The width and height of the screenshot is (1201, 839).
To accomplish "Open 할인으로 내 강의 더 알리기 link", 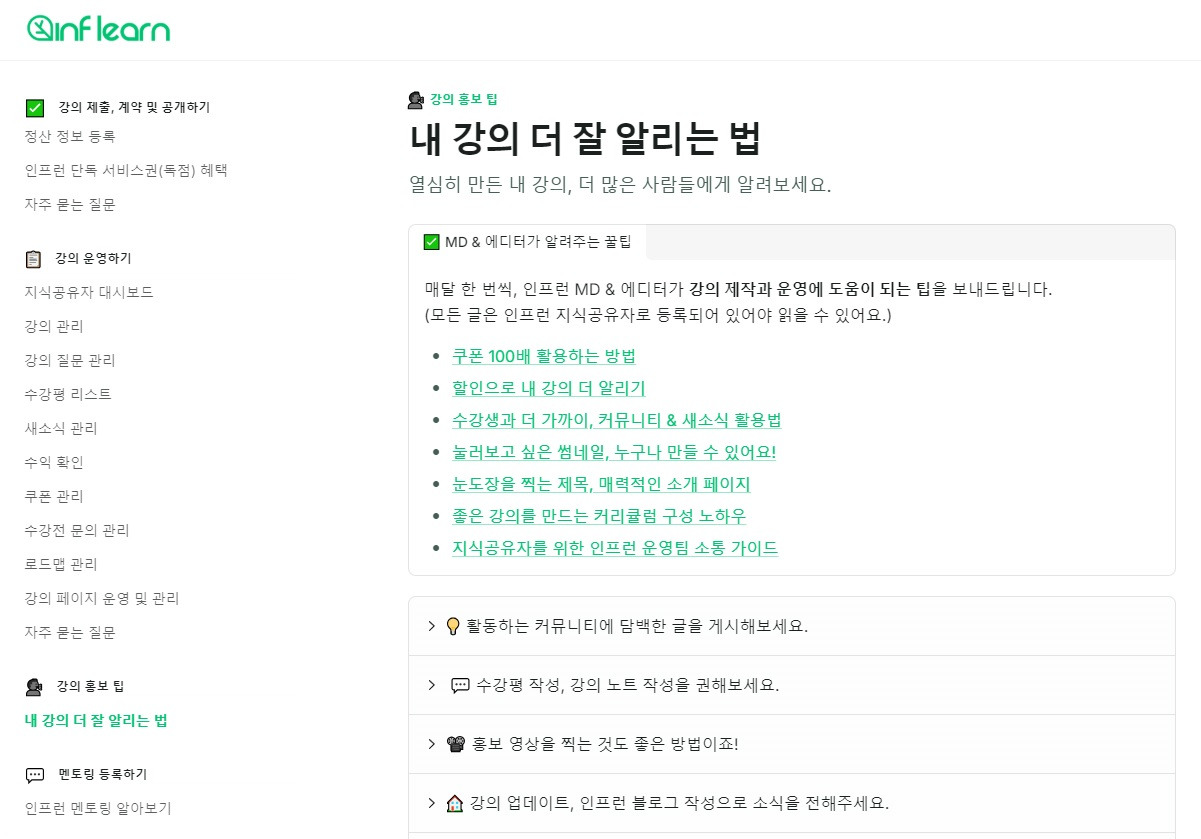I will tap(549, 388).
